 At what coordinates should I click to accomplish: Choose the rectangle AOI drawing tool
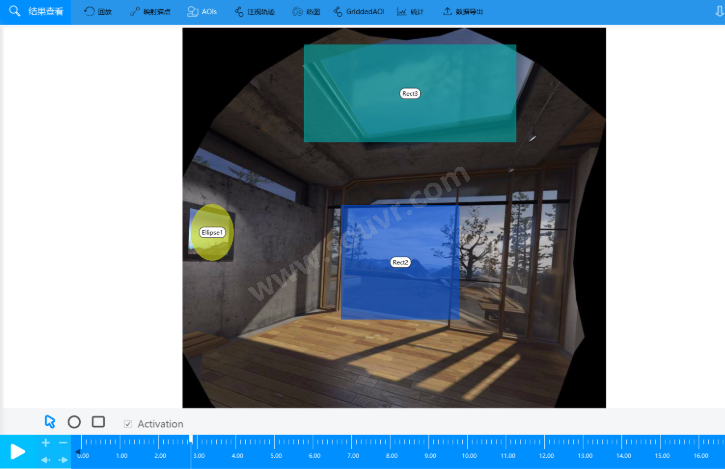pyautogui.click(x=98, y=421)
